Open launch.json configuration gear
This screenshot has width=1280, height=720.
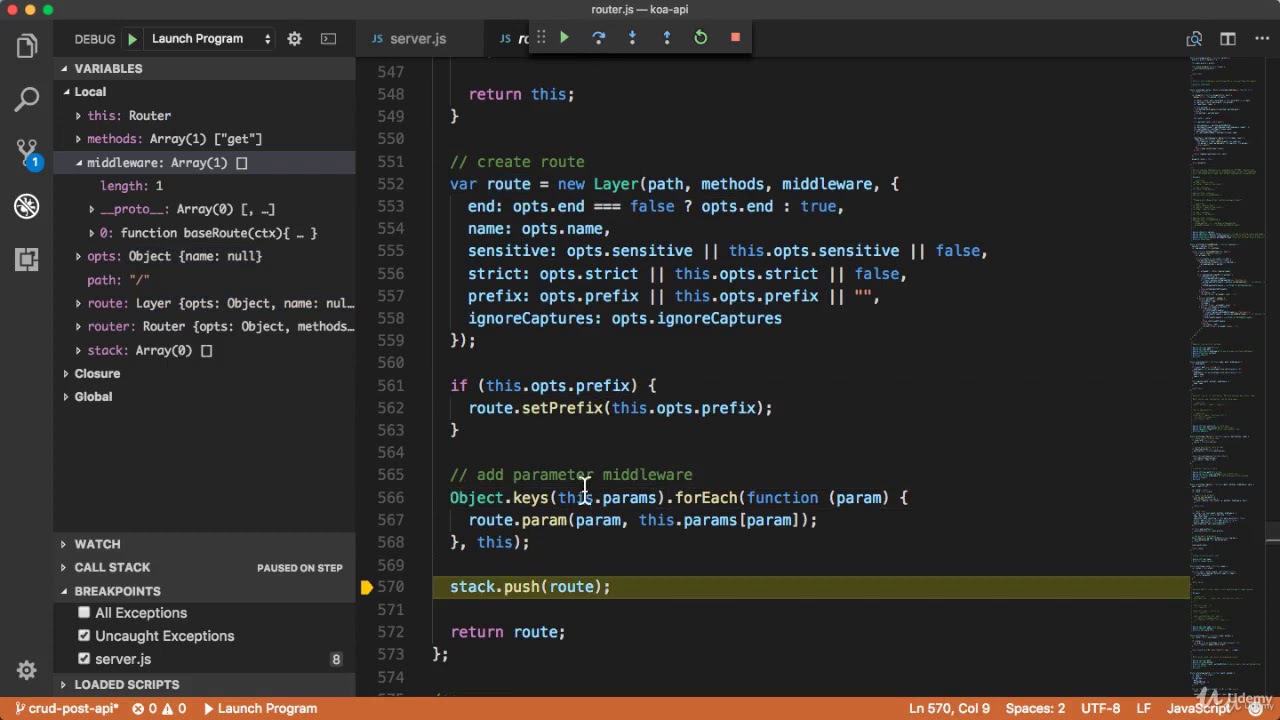coord(294,39)
